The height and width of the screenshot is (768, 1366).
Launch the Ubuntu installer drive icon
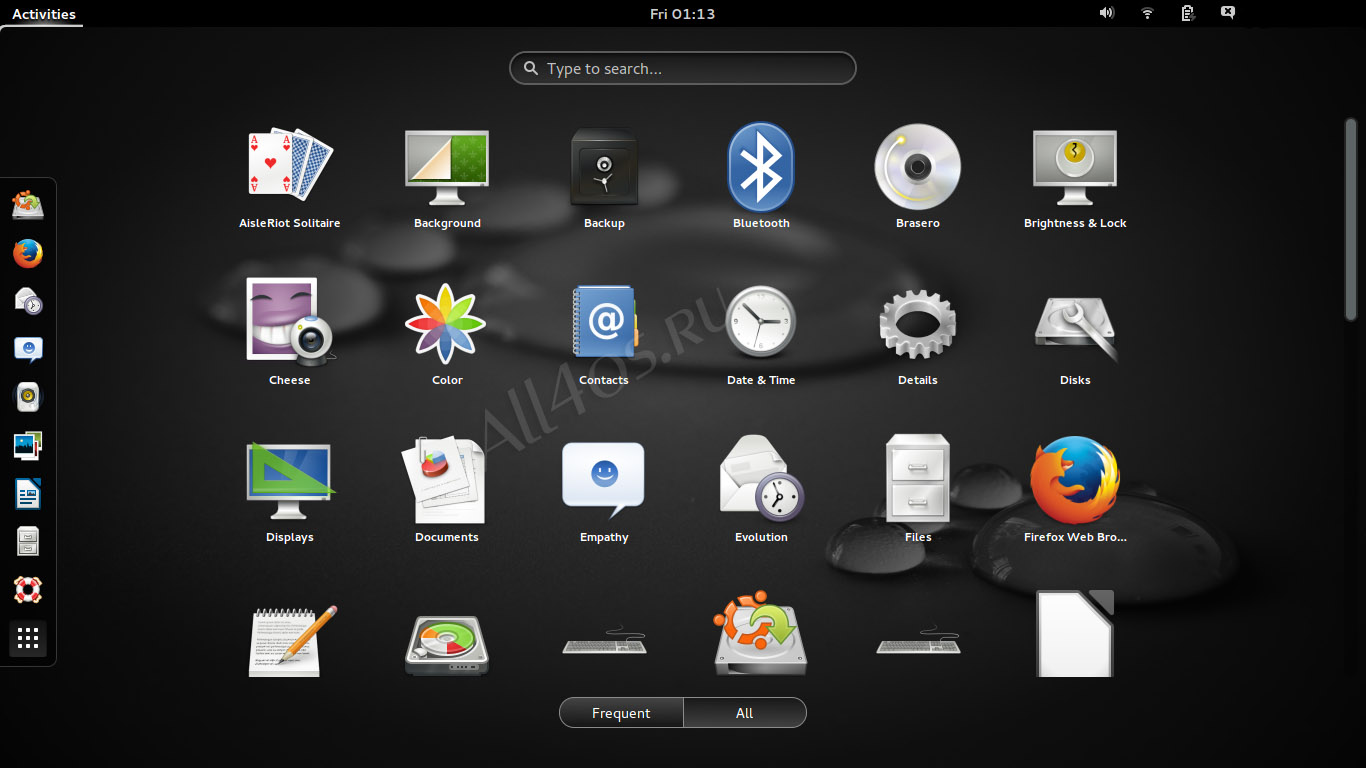(x=761, y=635)
